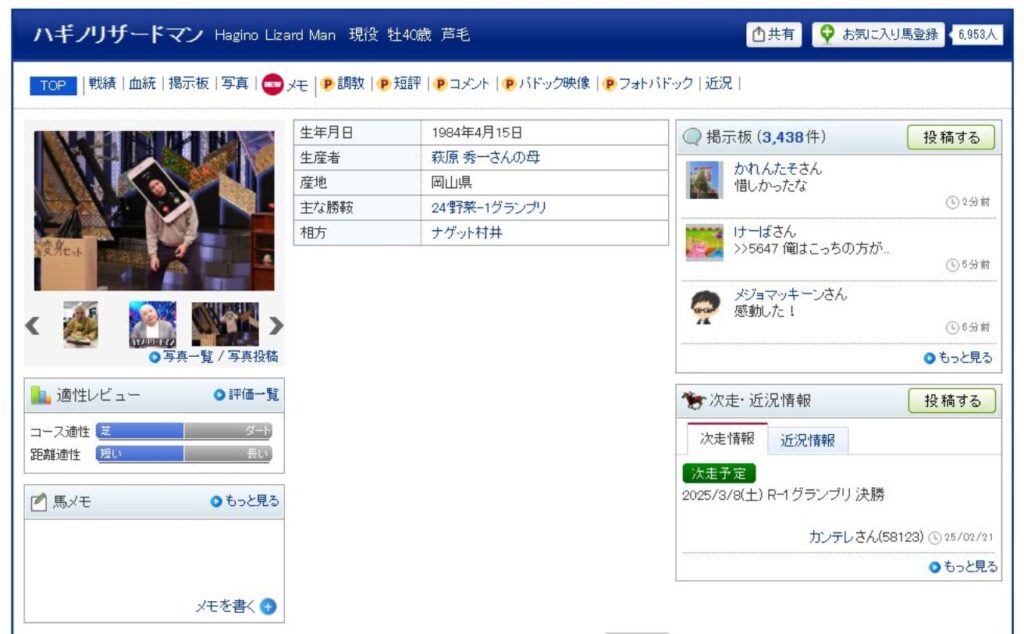The image size is (1024, 634).
Task: Click メジョマッキーンさん's avatar icon
Action: coord(704,306)
